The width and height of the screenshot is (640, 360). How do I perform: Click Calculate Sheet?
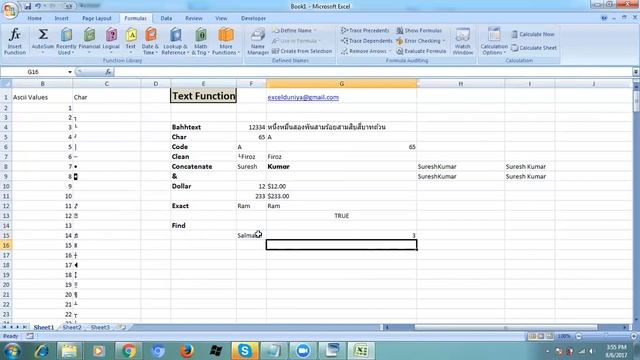point(534,48)
